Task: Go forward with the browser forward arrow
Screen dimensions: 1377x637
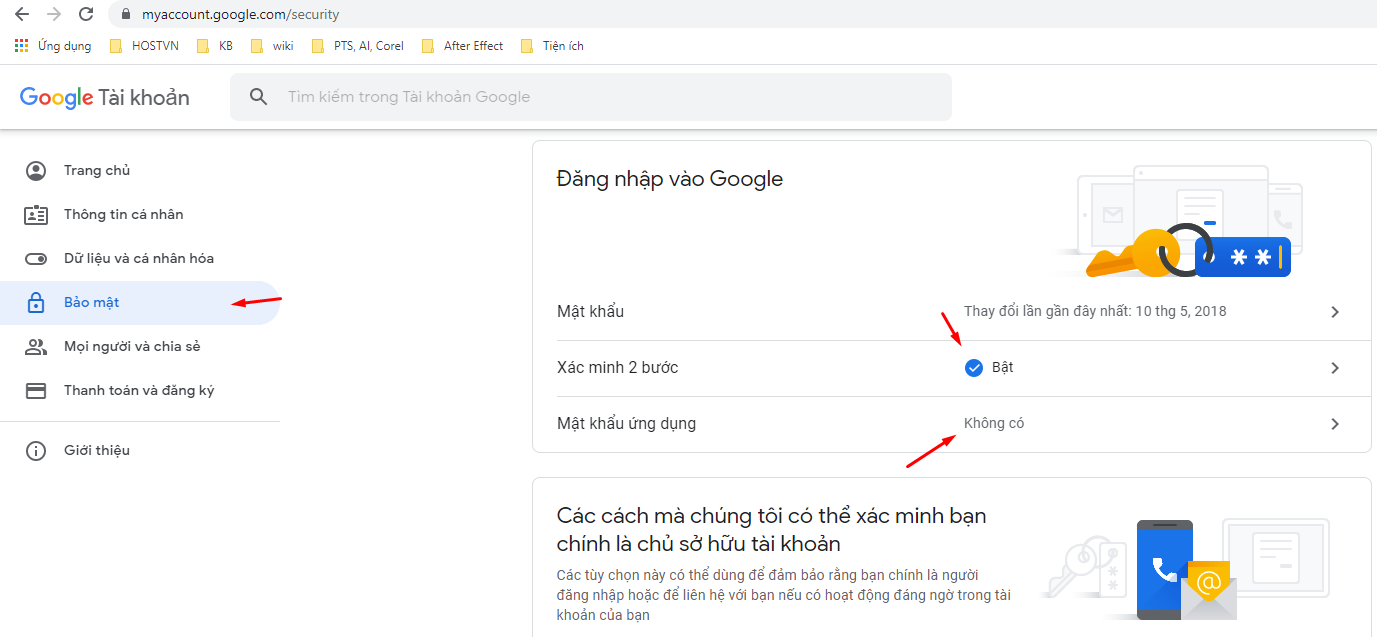Action: pos(54,14)
